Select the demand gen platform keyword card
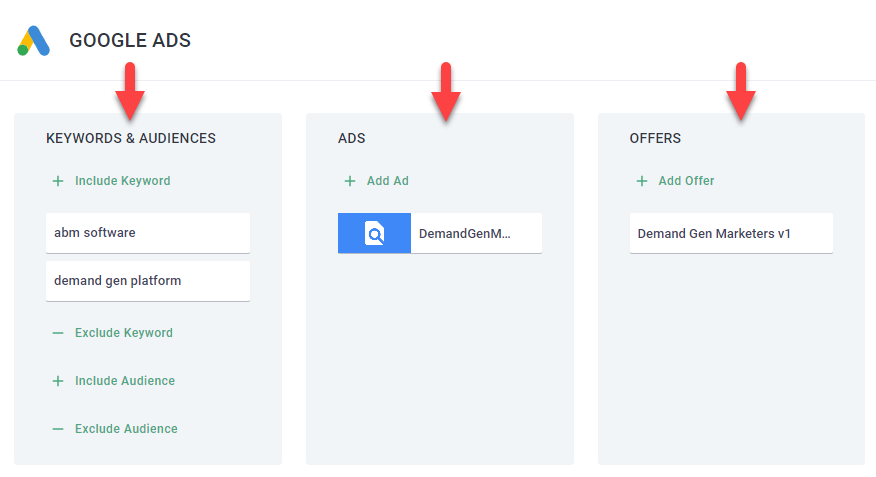Screen dimensions: 876x477 148,281
